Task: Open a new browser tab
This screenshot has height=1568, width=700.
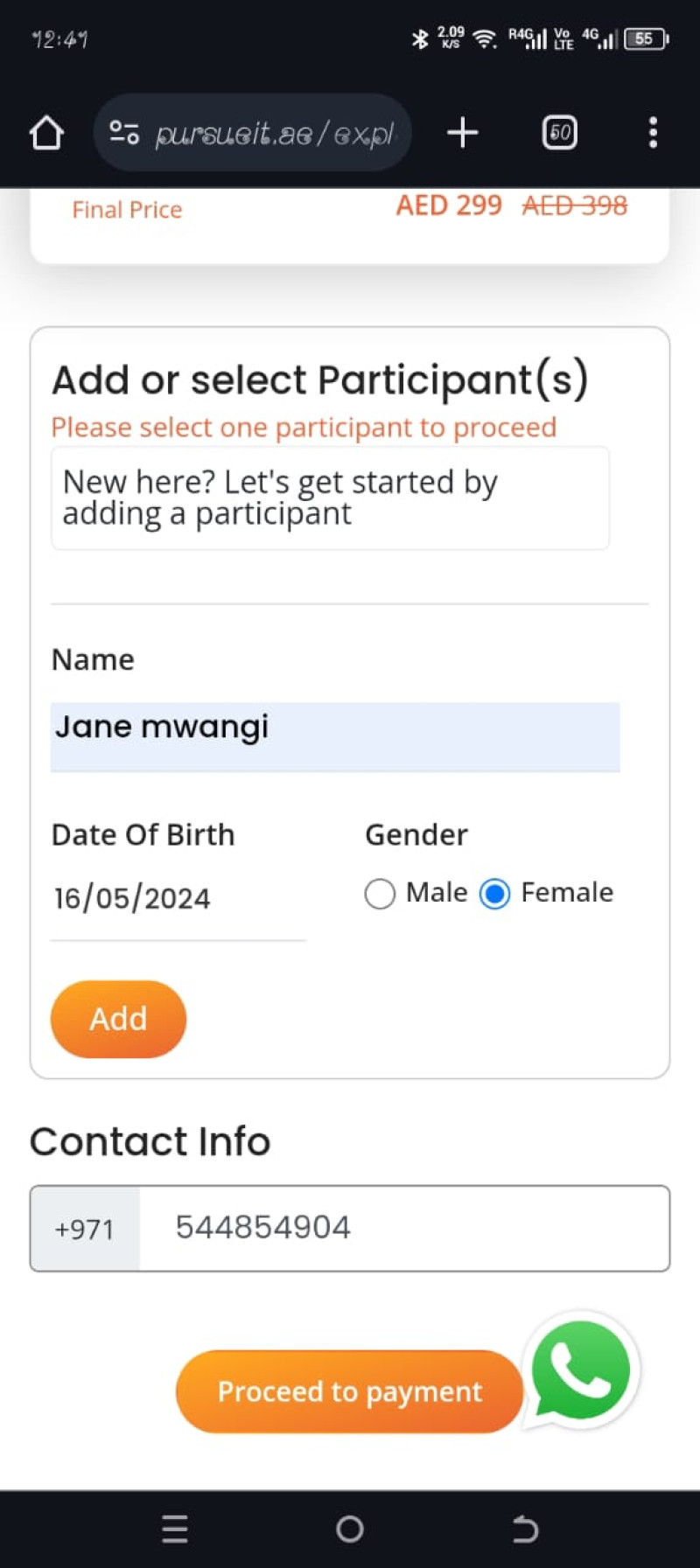Action: [462, 133]
